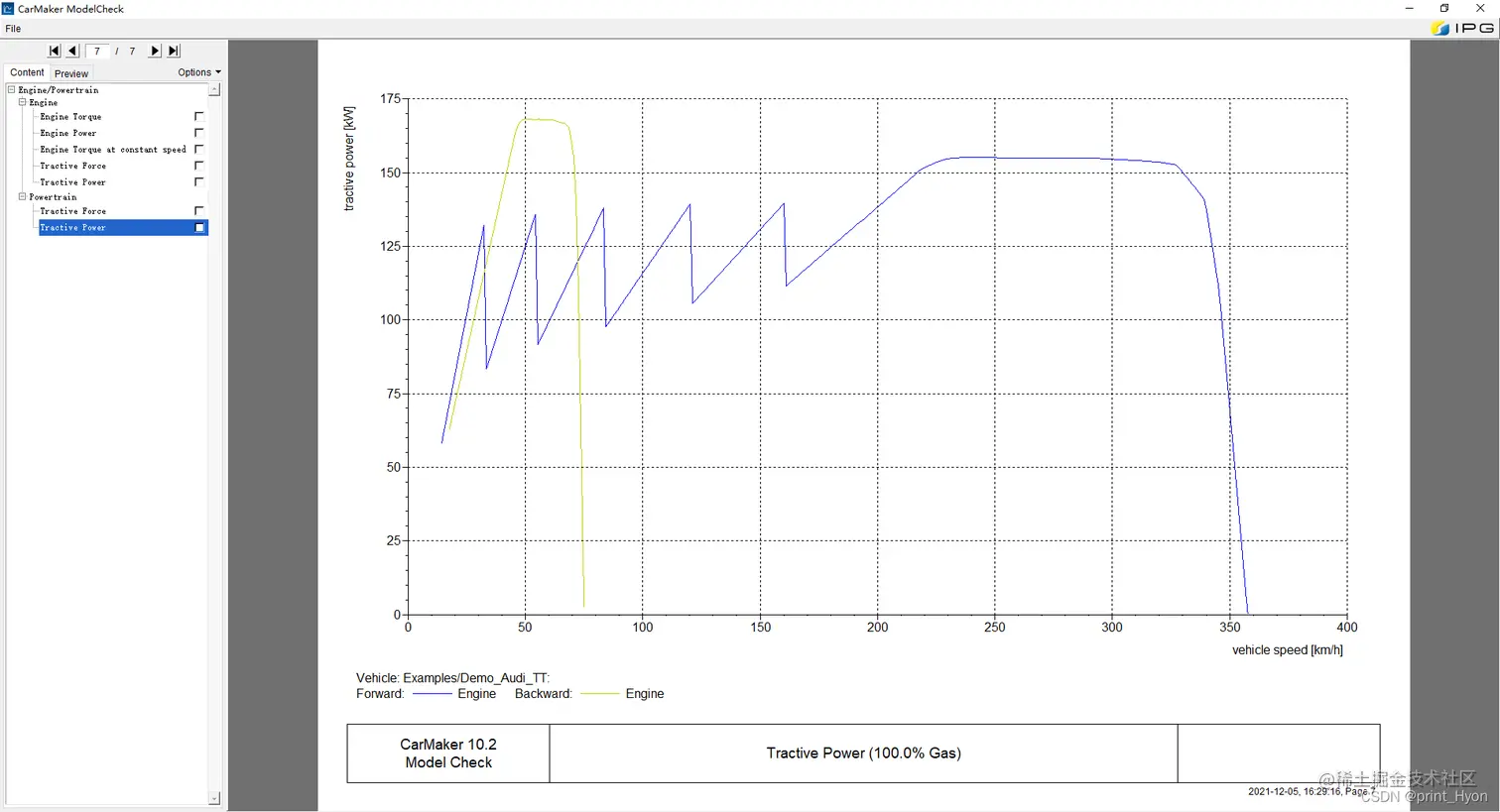Image resolution: width=1500 pixels, height=812 pixels.
Task: Collapse the Powertrain tree node
Action: (22, 196)
